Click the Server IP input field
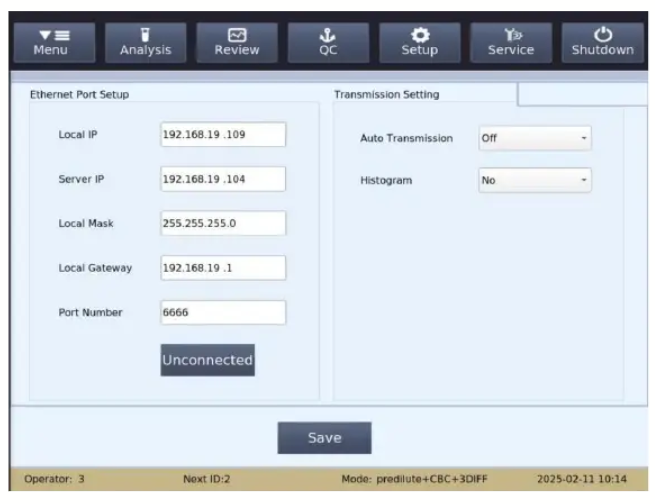 [x=223, y=179]
